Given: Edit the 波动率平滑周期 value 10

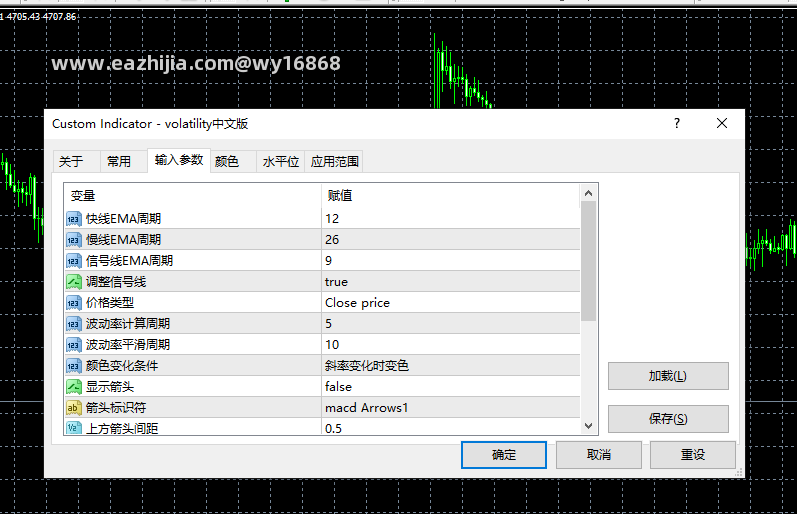Looking at the screenshot, I should coord(451,345).
